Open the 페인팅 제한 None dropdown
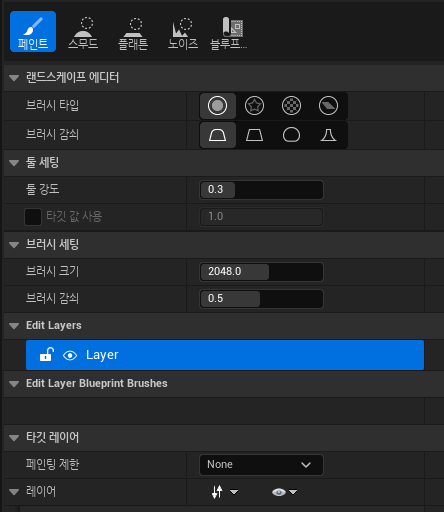Image resolution: width=444 pixels, height=512 pixels. pos(261,465)
